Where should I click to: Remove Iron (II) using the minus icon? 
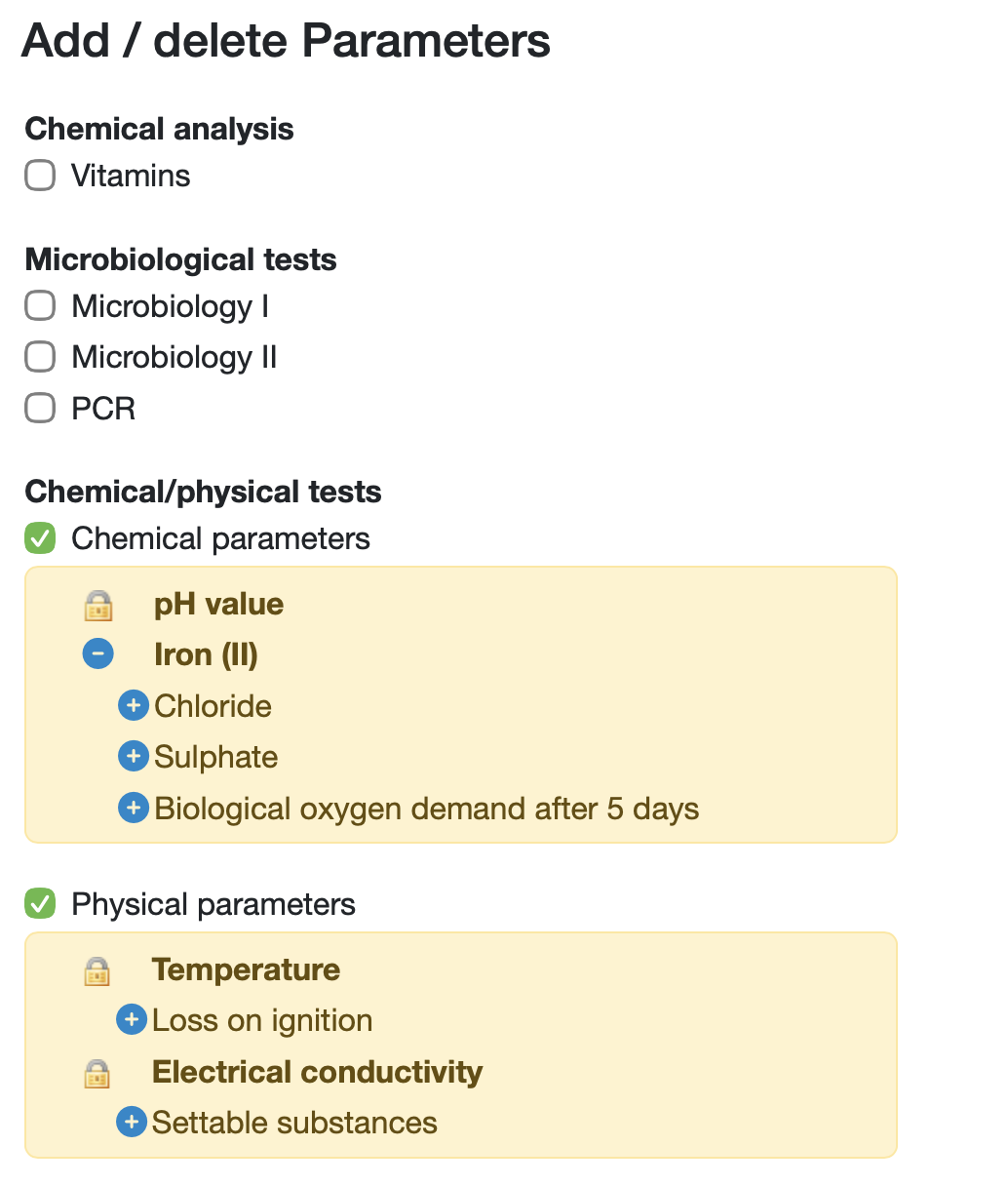click(98, 653)
